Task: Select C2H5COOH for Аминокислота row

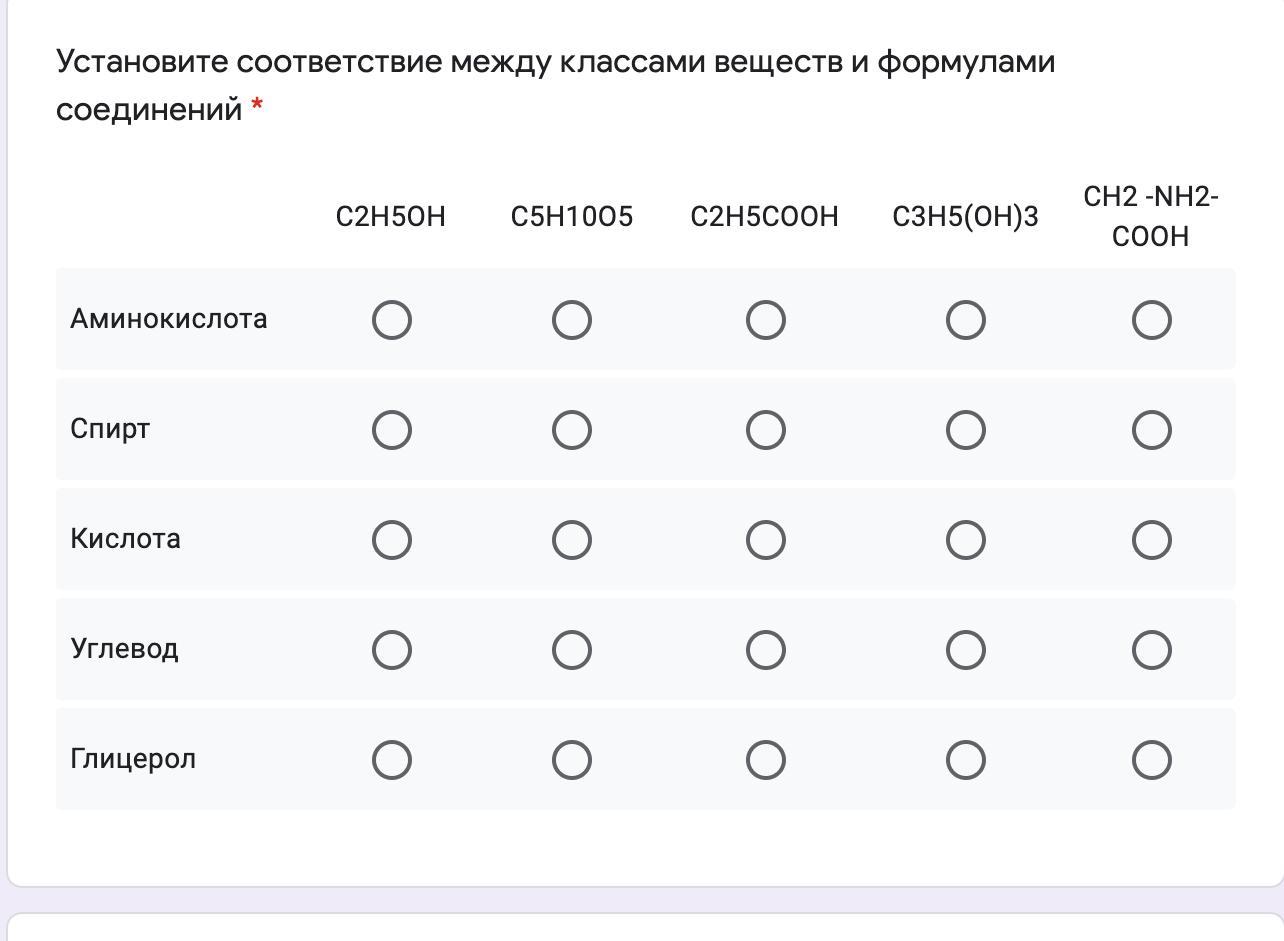Action: click(x=765, y=320)
